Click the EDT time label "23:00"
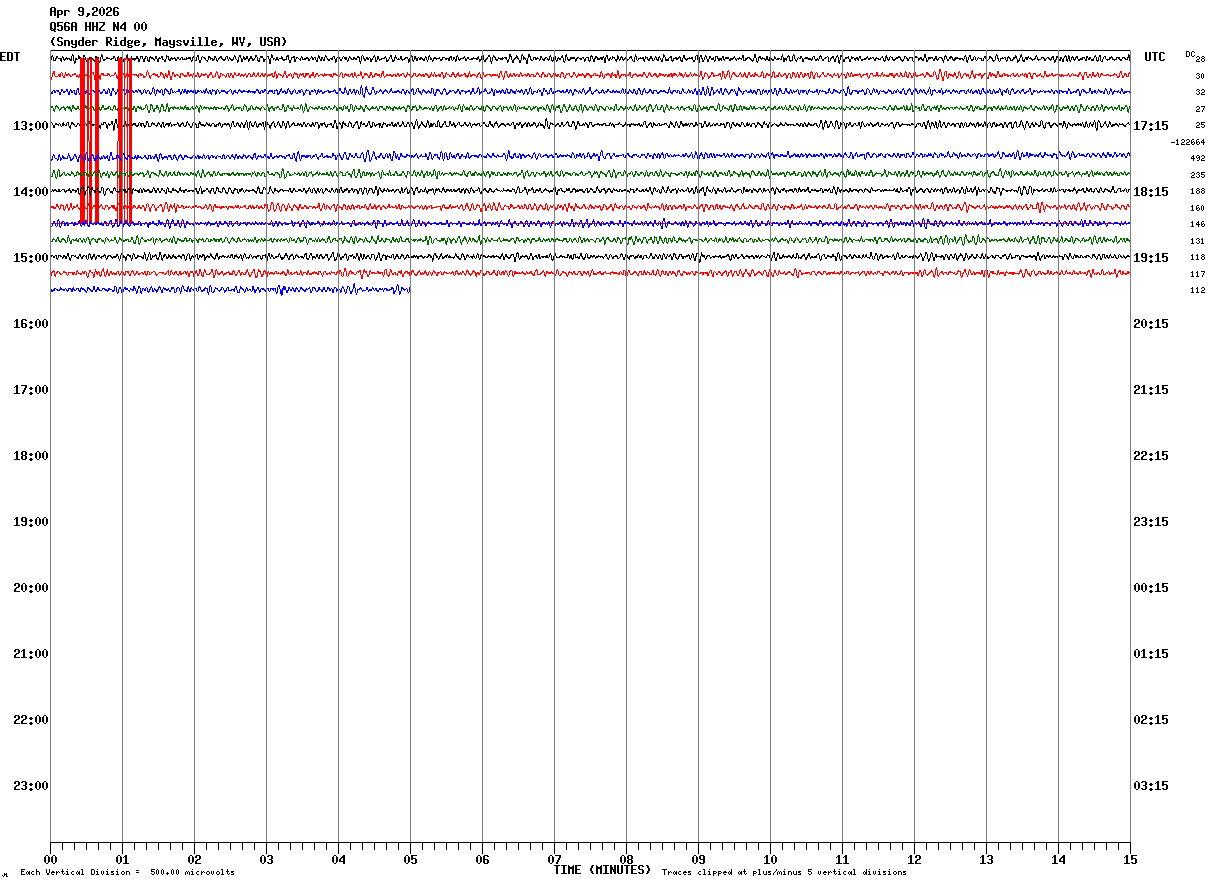The height and width of the screenshot is (886, 1210). (30, 786)
